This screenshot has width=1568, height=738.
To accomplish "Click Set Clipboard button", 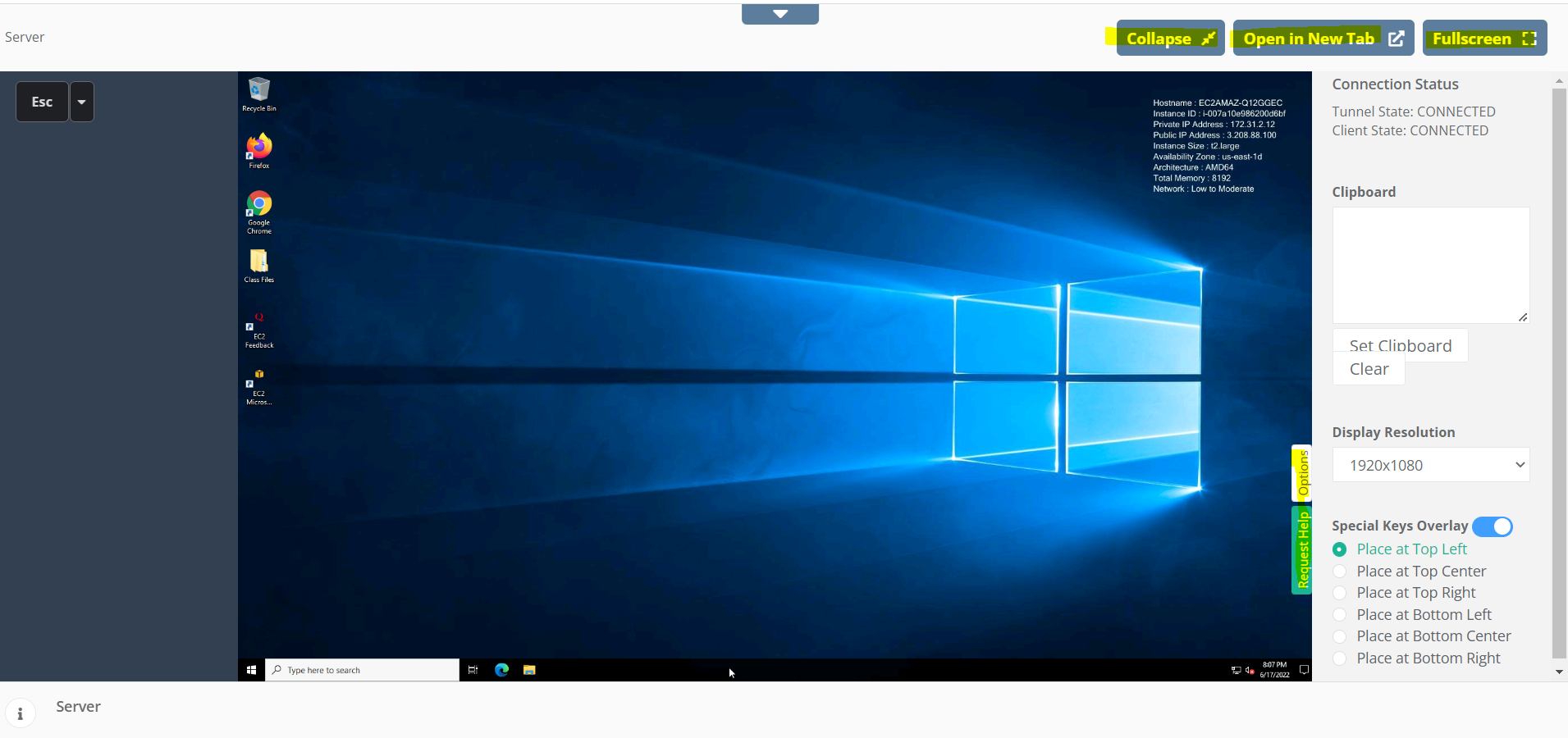I will click(x=1401, y=346).
